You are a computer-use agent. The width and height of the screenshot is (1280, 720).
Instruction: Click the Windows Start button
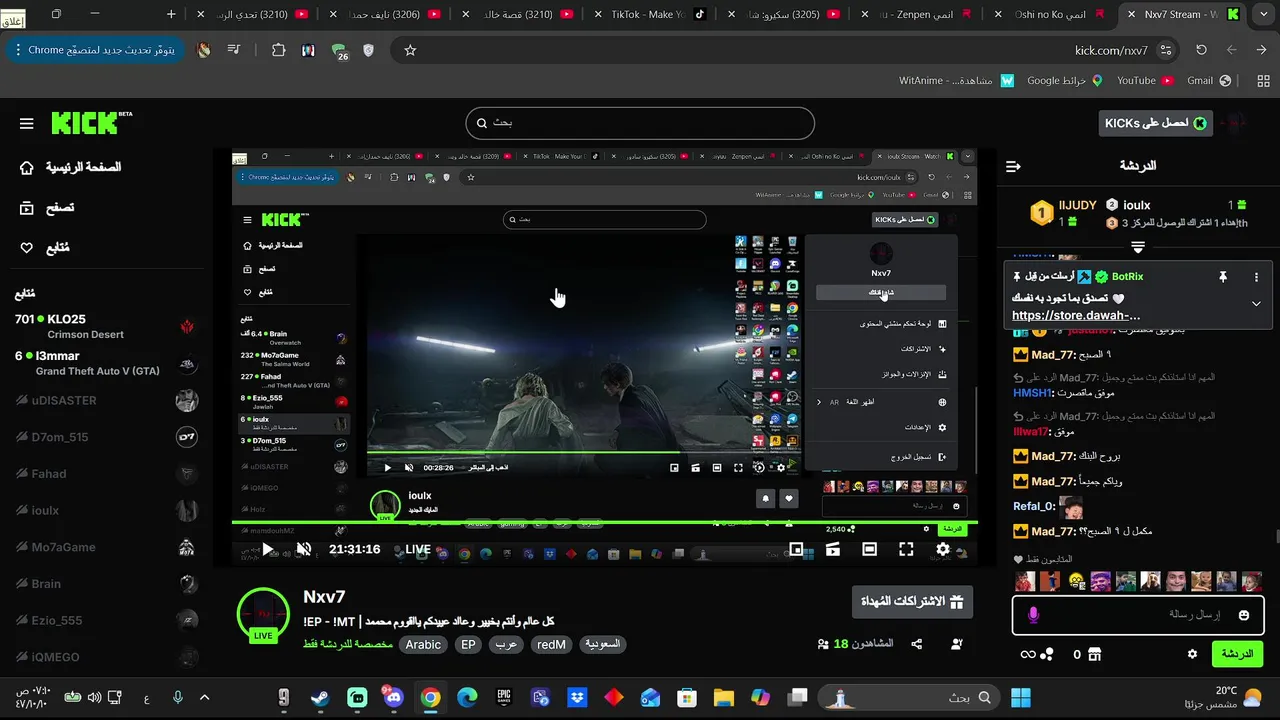coord(1021,697)
